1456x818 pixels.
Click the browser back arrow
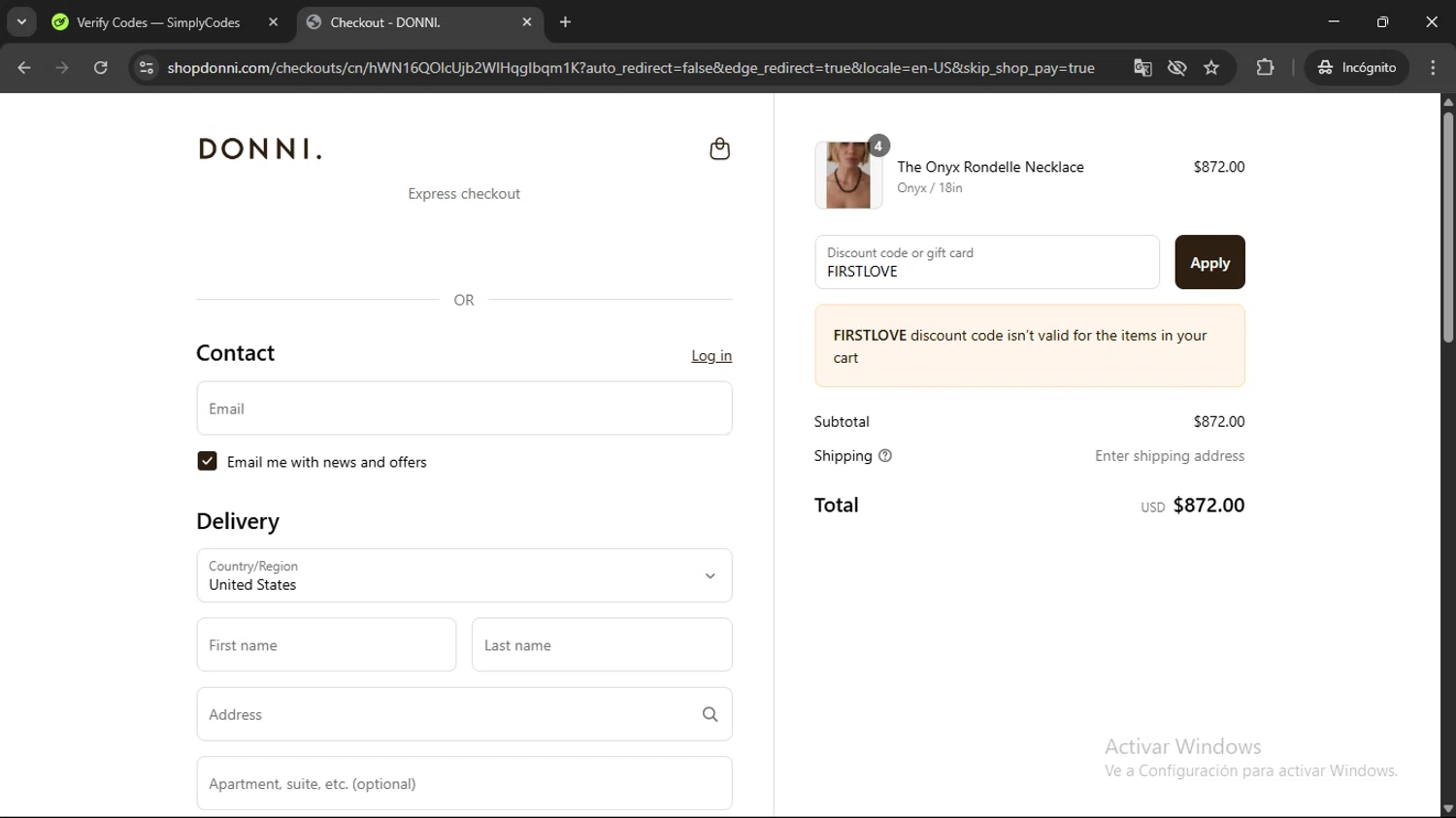tap(24, 68)
